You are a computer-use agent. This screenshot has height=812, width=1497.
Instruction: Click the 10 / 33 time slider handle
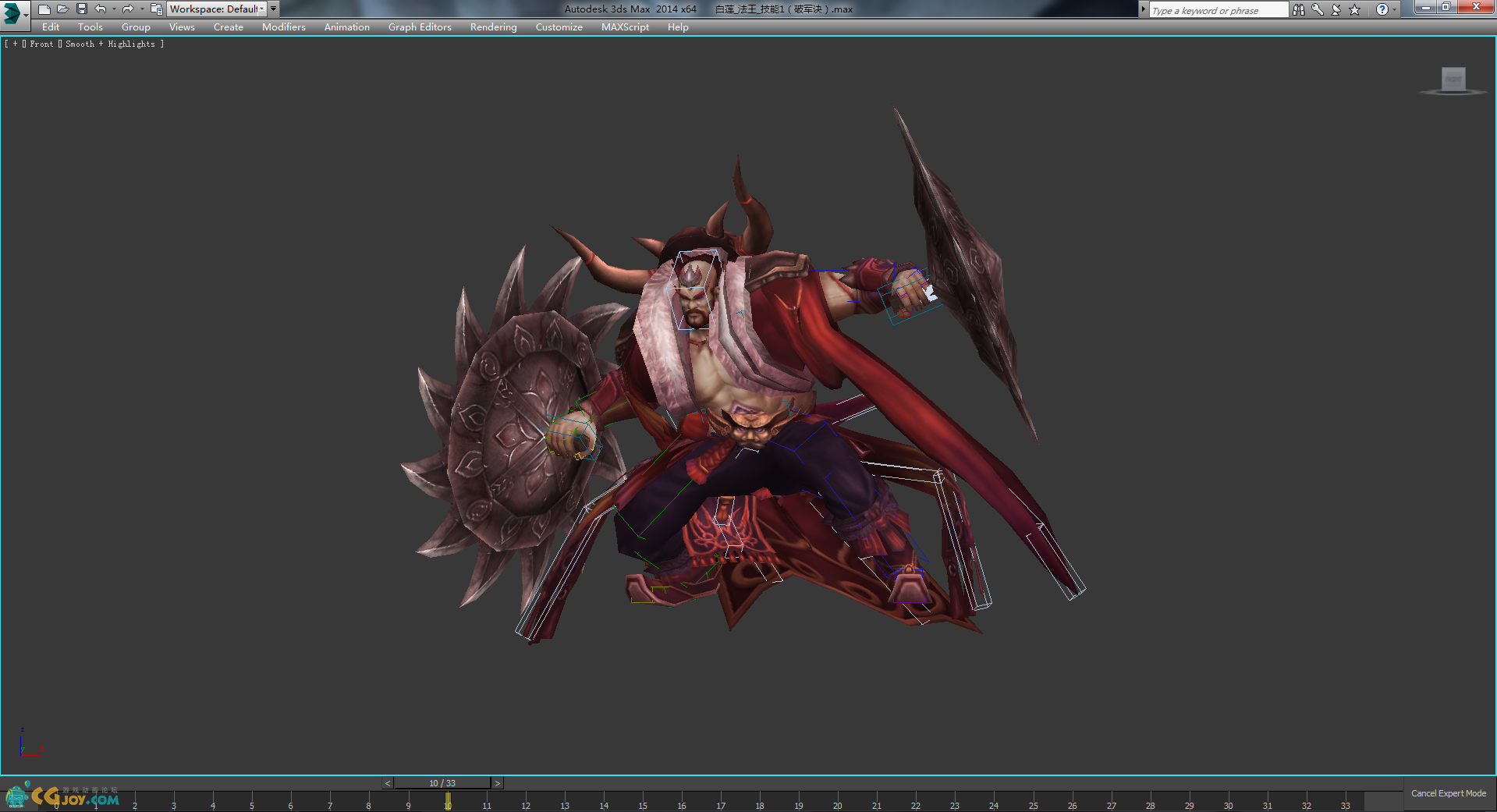tap(442, 783)
